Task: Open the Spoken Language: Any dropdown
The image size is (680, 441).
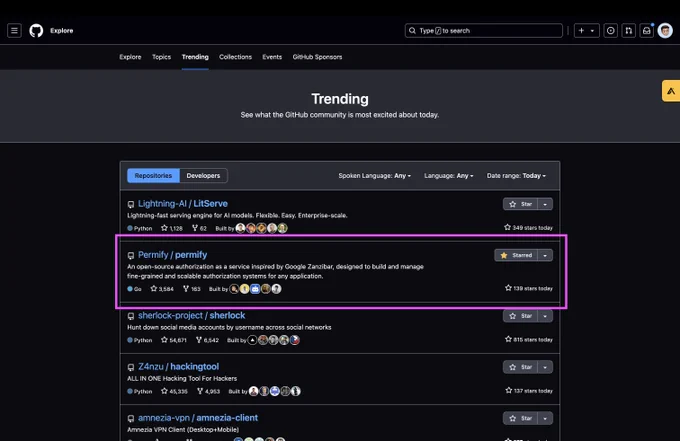Action: (375, 176)
